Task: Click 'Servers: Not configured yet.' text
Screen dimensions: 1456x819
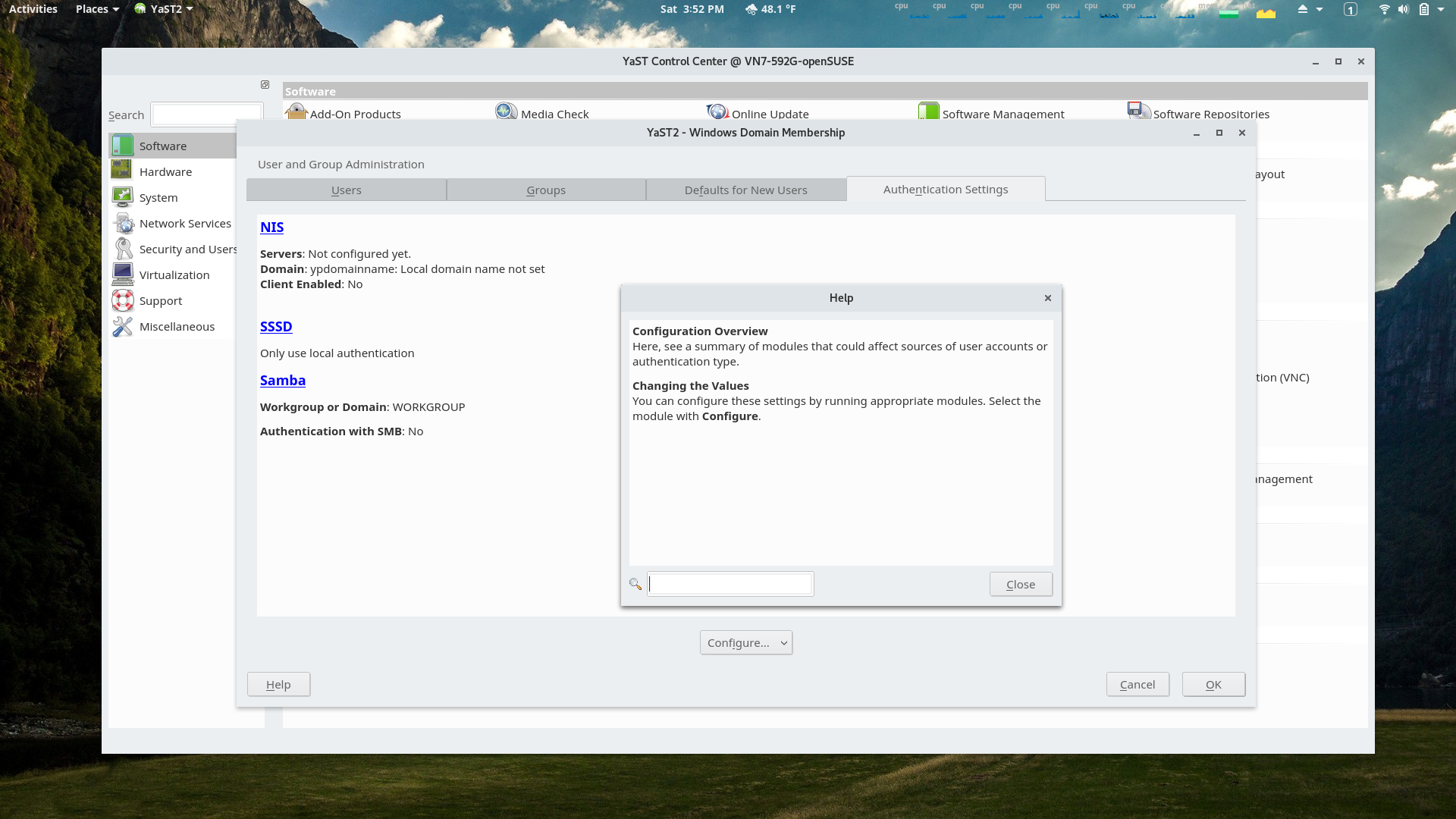Action: [336, 253]
